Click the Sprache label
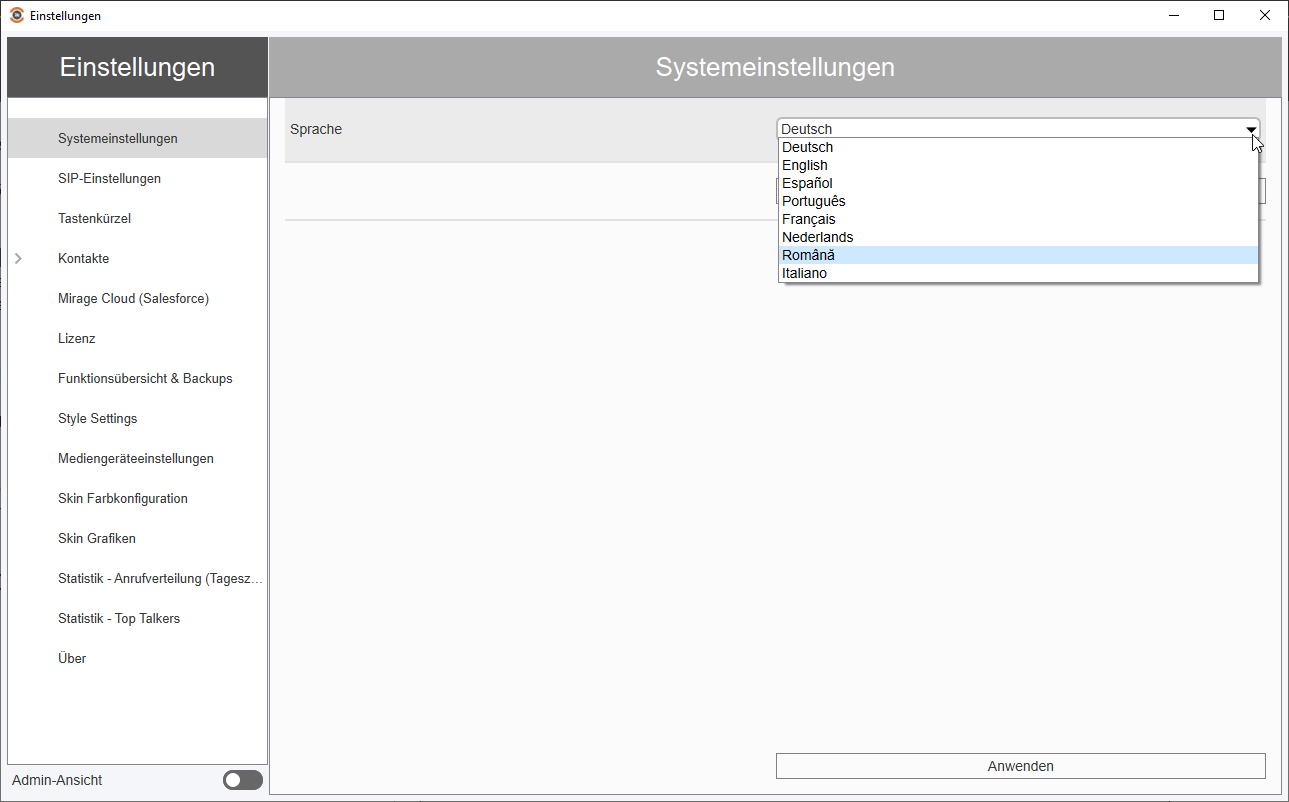Screen dimensions: 1289x802 316,129
